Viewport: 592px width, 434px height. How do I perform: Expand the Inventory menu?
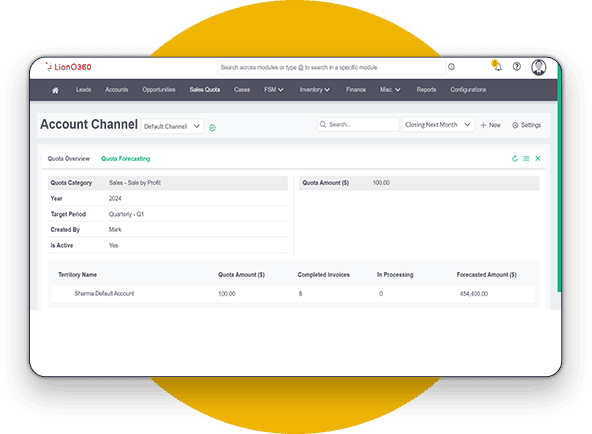(x=315, y=90)
